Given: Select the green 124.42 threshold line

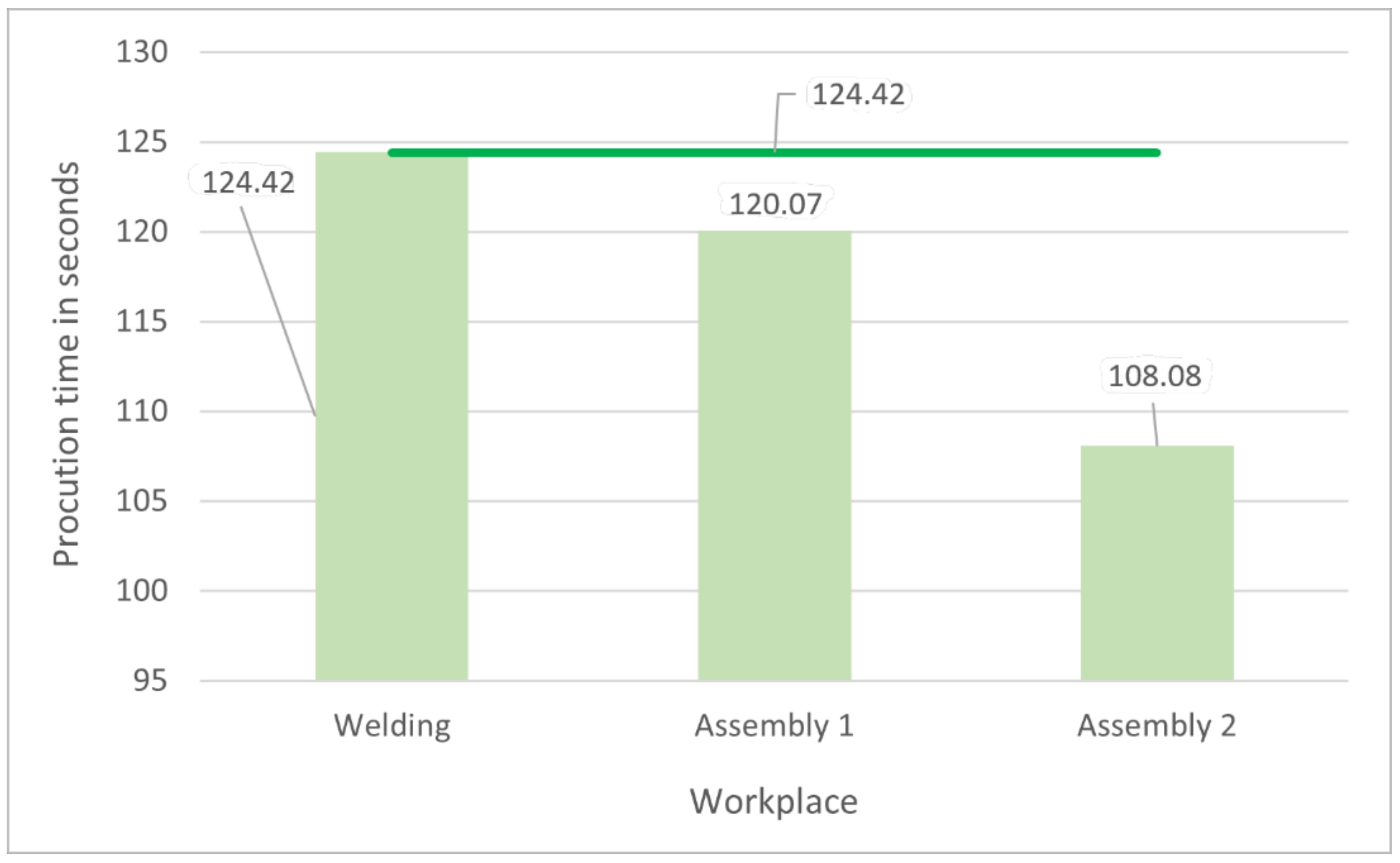Looking at the screenshot, I should pyautogui.click(x=970, y=153).
